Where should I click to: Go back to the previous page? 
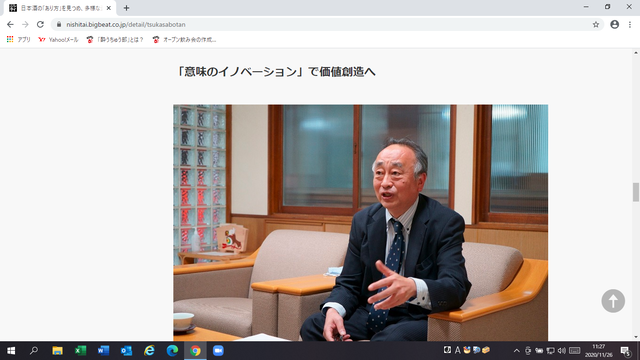point(10,24)
